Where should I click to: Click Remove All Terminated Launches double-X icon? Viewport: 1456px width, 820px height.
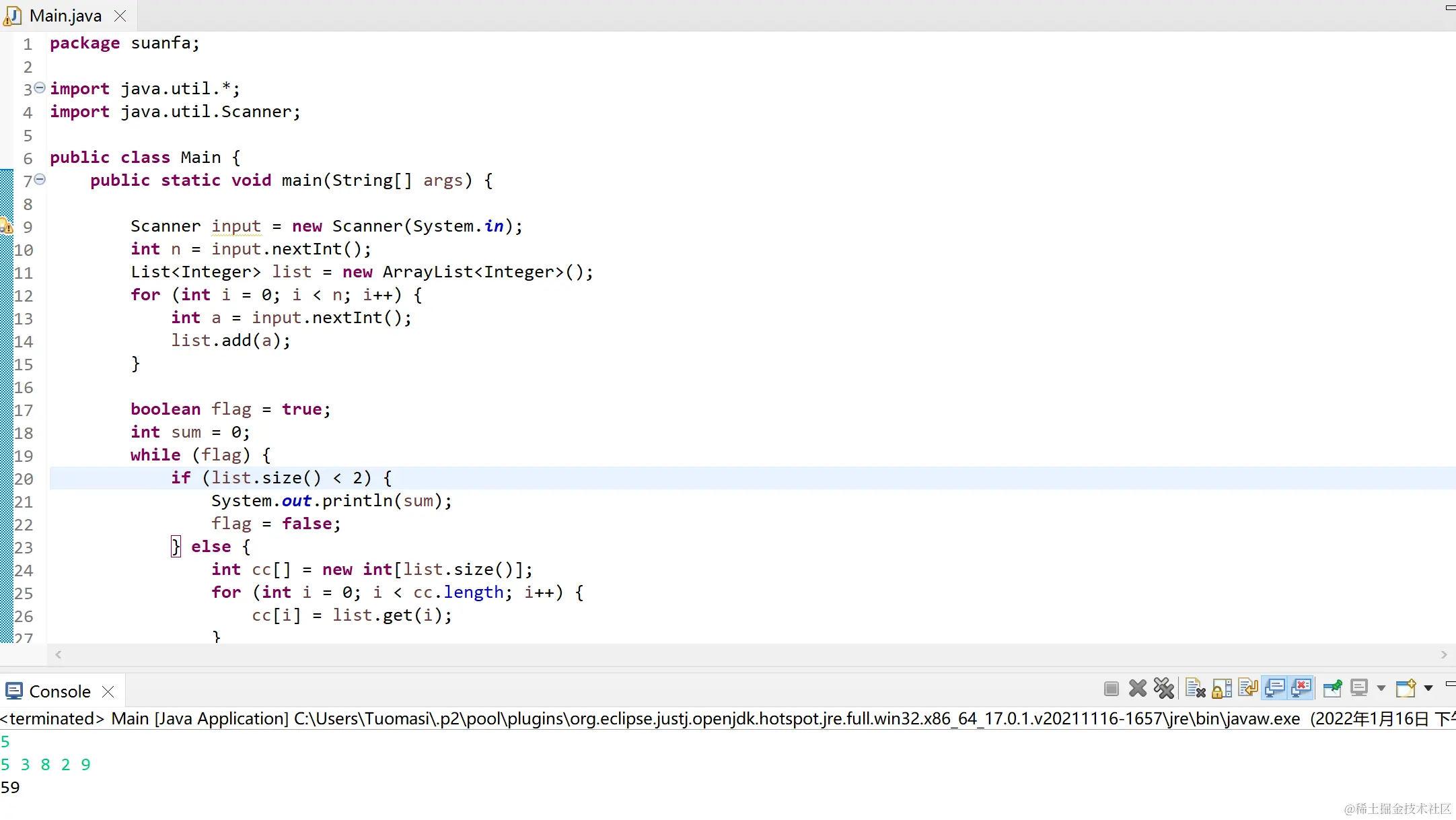click(1164, 689)
